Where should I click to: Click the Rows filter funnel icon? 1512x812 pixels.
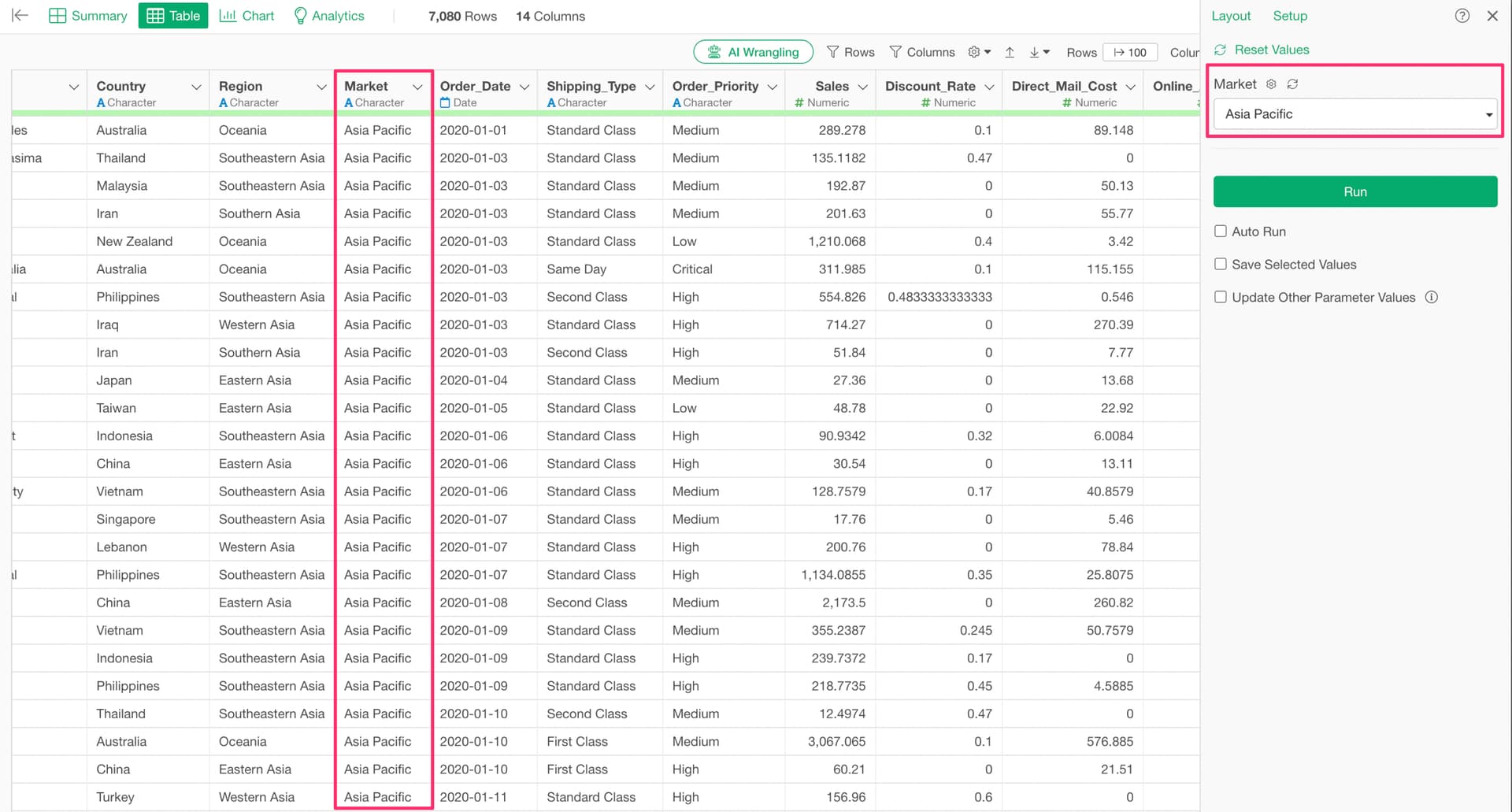pyautogui.click(x=833, y=52)
